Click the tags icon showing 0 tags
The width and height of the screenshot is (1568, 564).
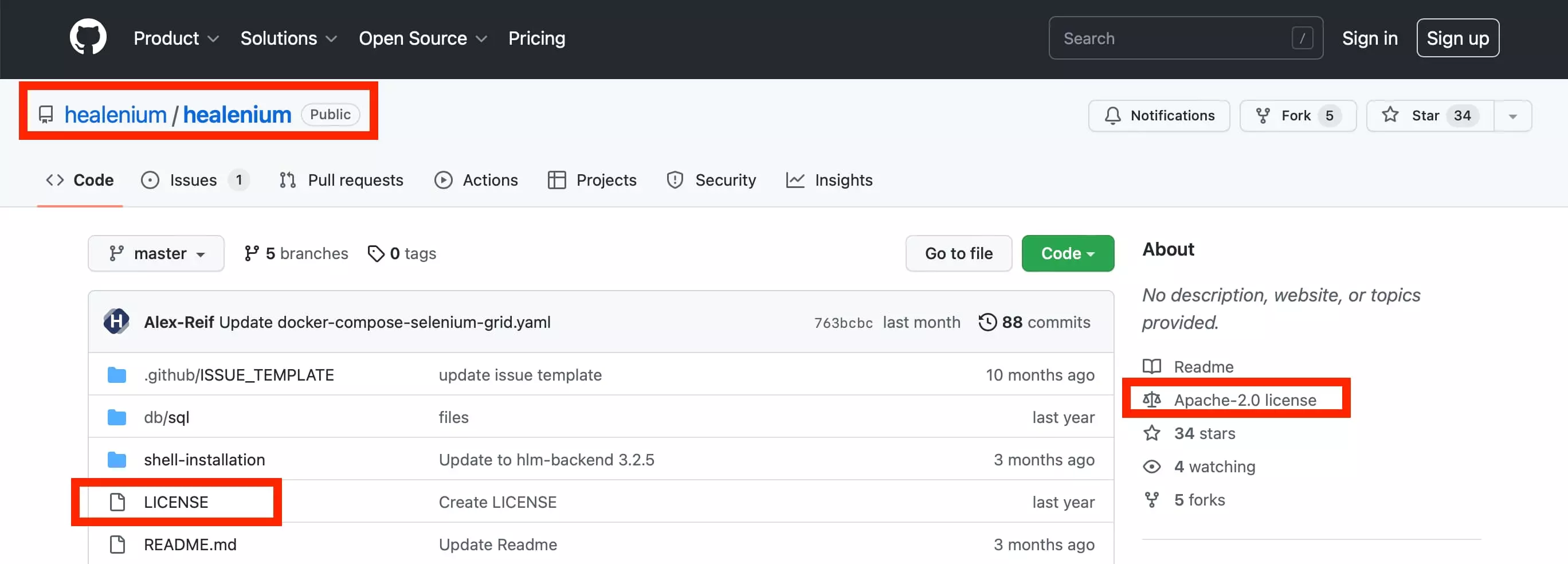(375, 253)
